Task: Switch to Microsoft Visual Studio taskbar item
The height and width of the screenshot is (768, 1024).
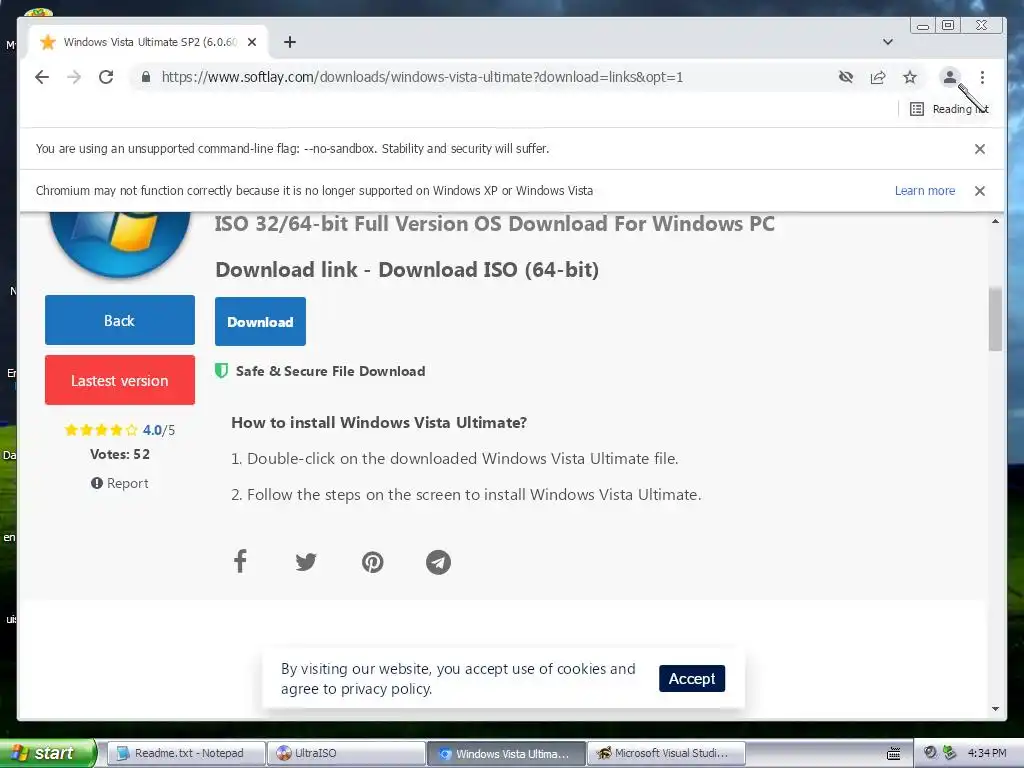Action: [666, 753]
